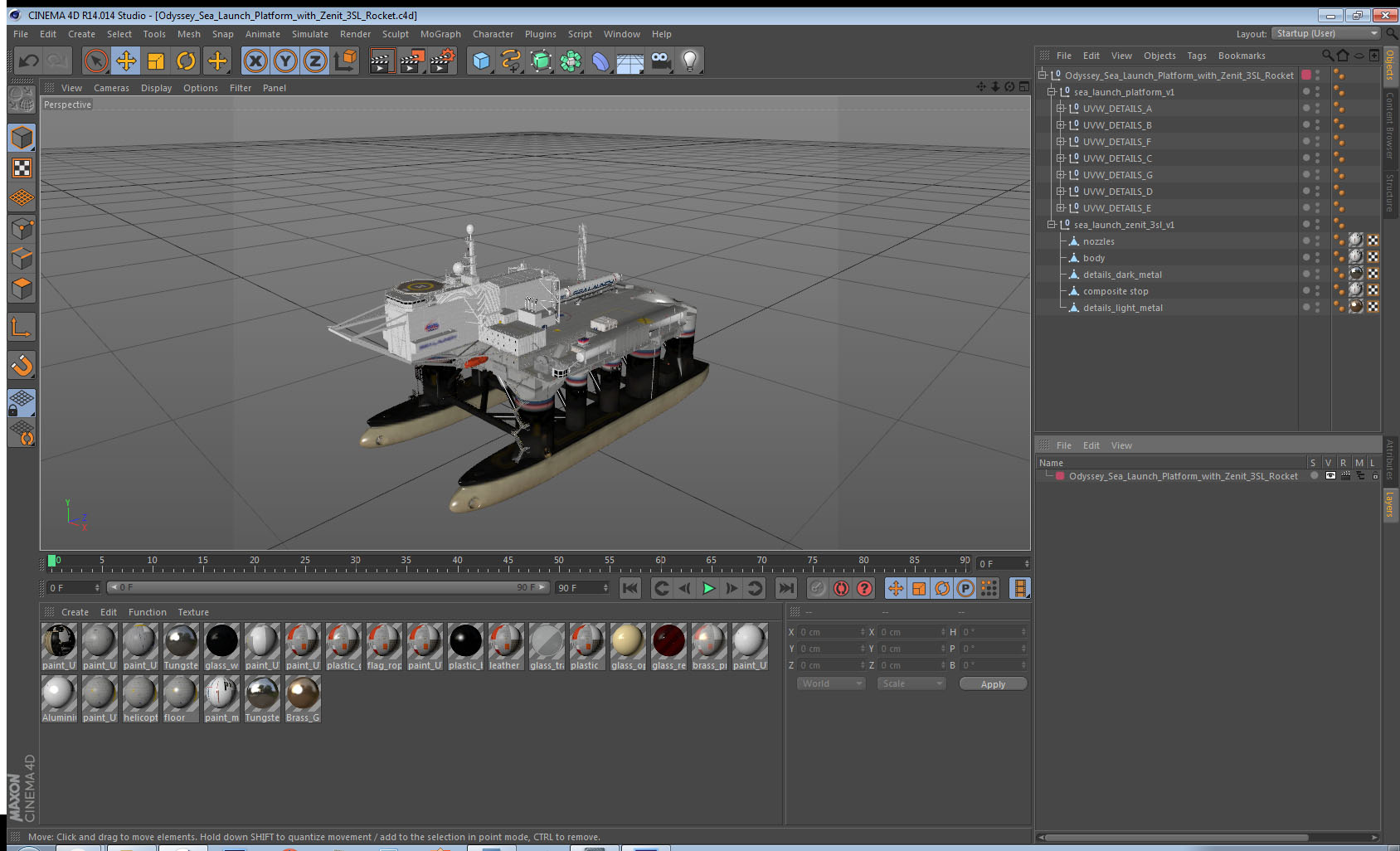Enable Polygons mode
This screenshot has width=1400, height=851.
[x=22, y=288]
